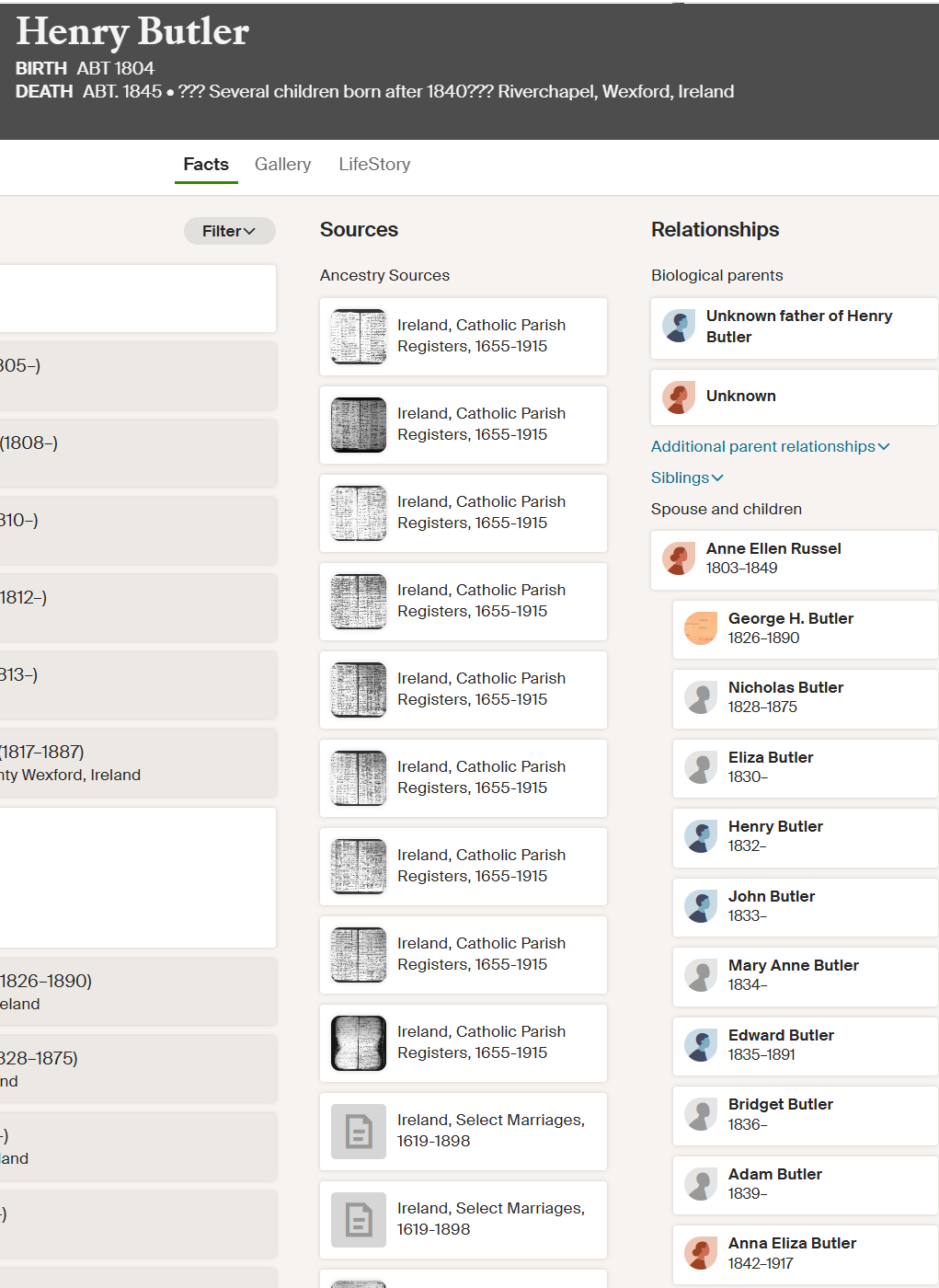This screenshot has height=1288, width=939.
Task: Select Anne Ellen Russel's profile avatar
Action: point(679,558)
